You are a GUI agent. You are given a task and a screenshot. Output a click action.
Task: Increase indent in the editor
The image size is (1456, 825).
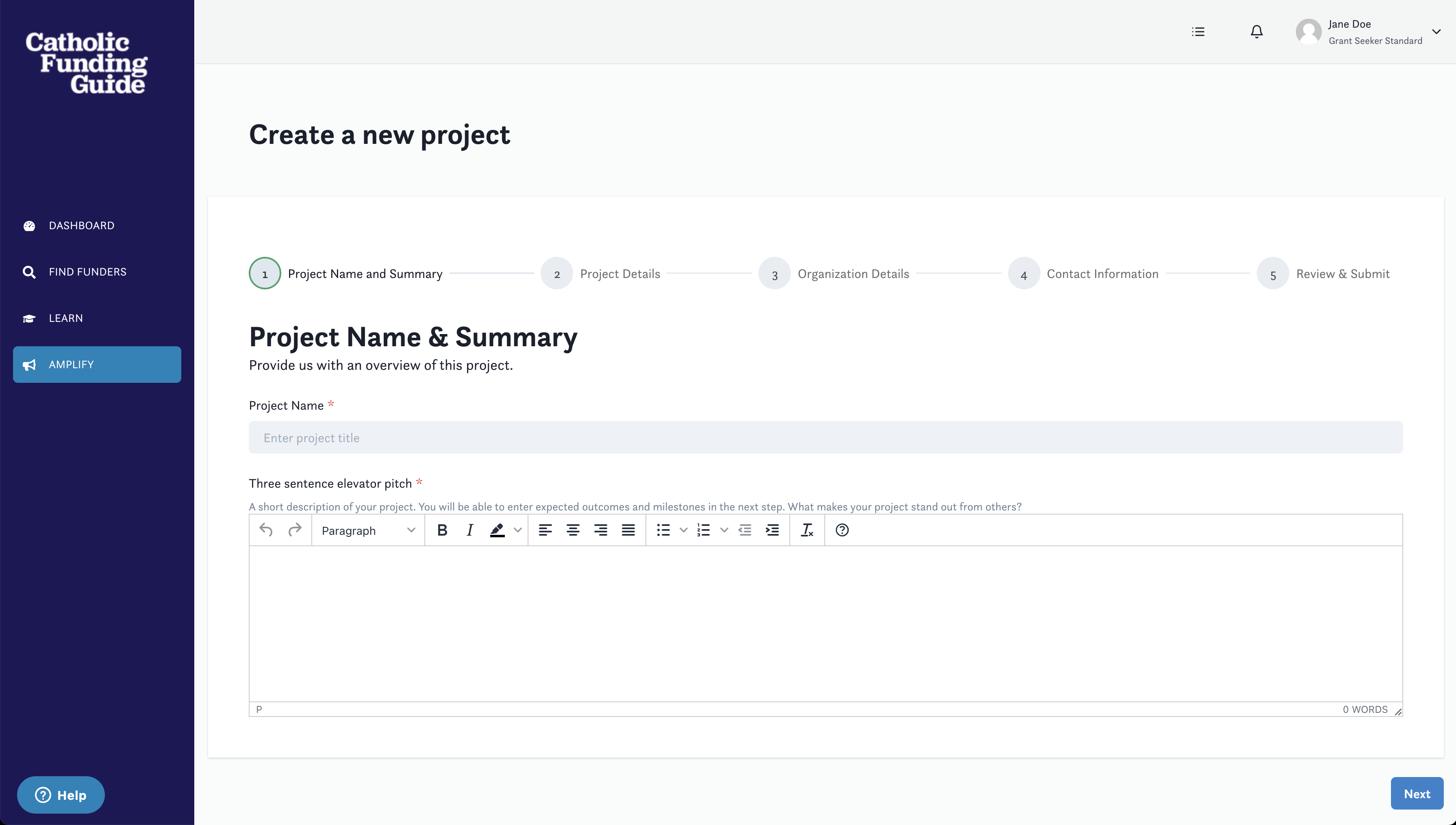772,530
